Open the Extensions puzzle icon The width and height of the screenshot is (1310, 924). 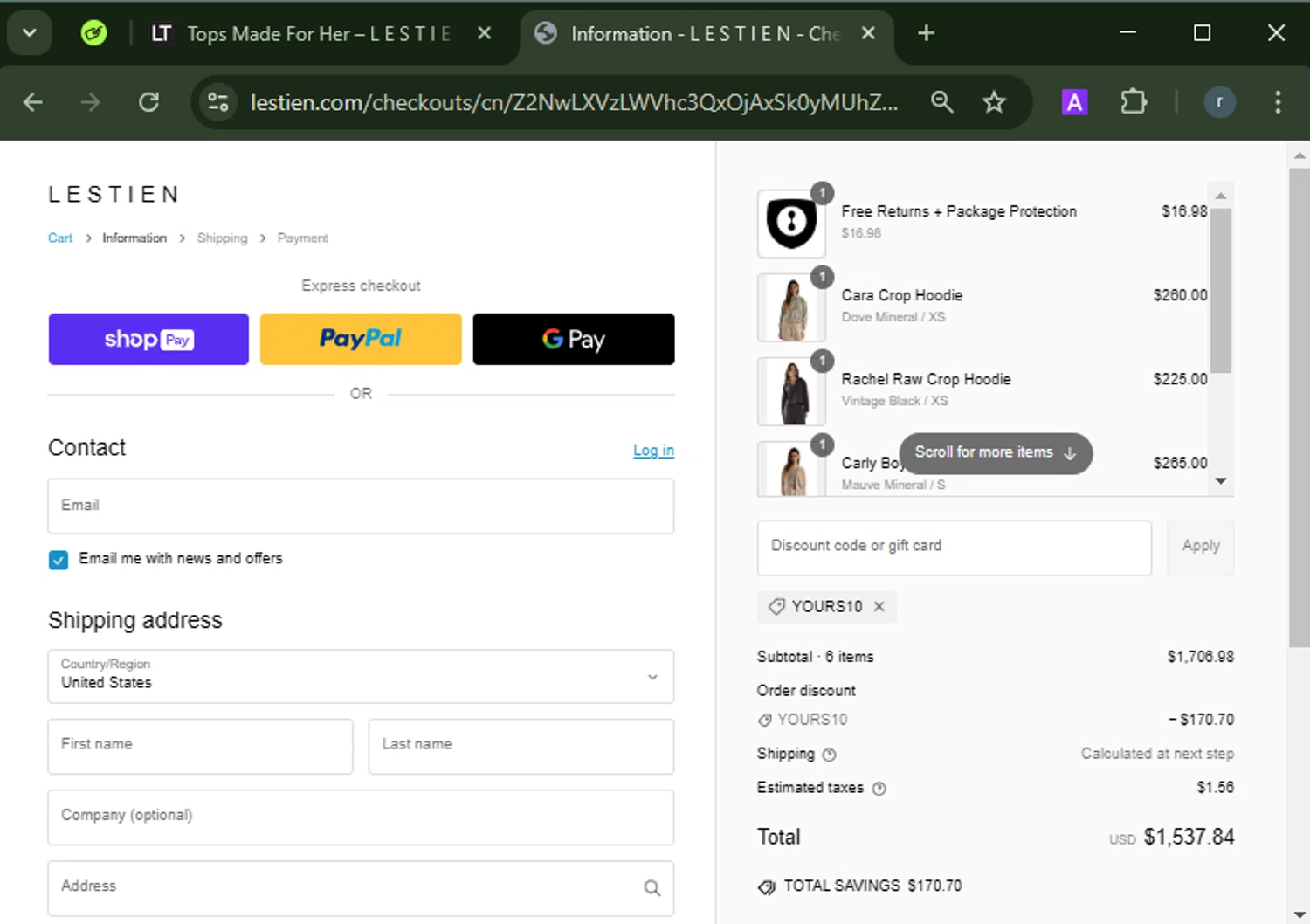[1134, 102]
